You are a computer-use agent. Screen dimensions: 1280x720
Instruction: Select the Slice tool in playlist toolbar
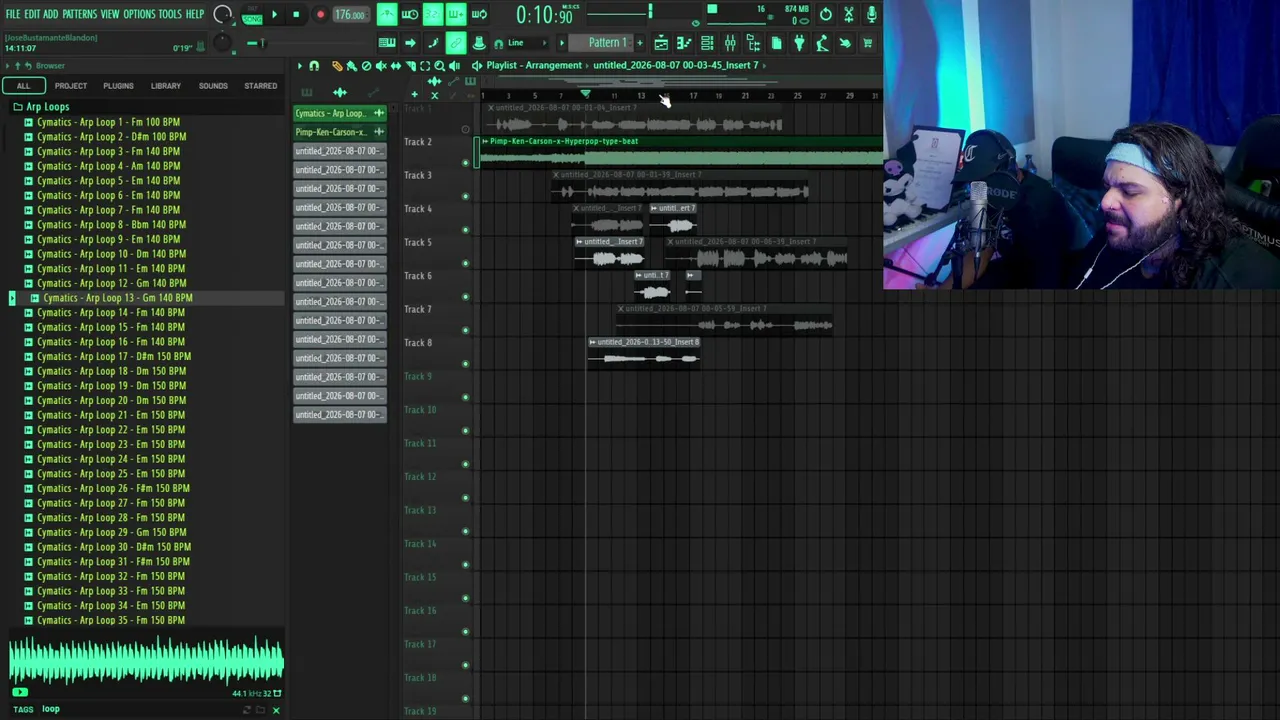pos(410,66)
